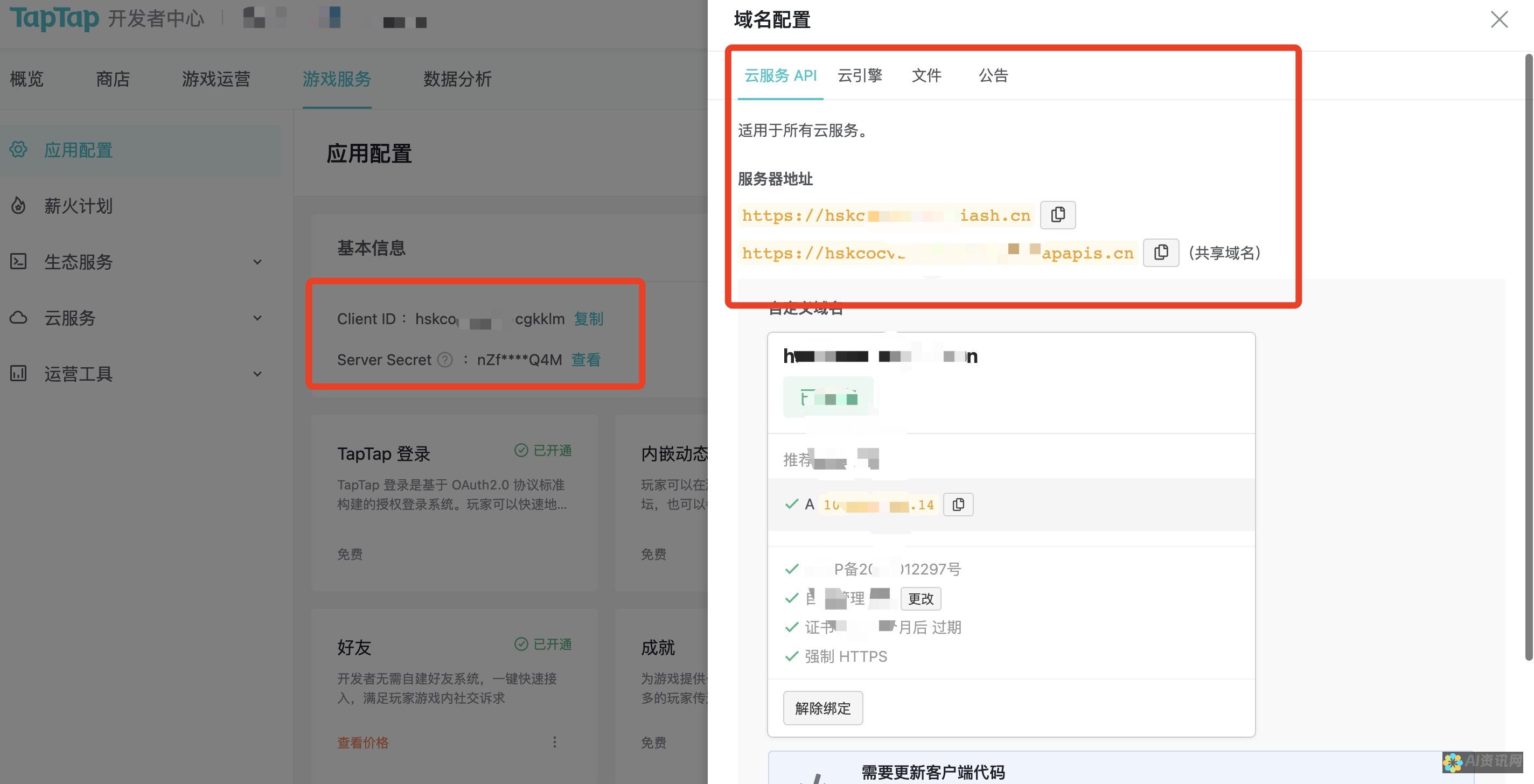Click the 成就 card title
The height and width of the screenshot is (784, 1534).
pos(658,648)
